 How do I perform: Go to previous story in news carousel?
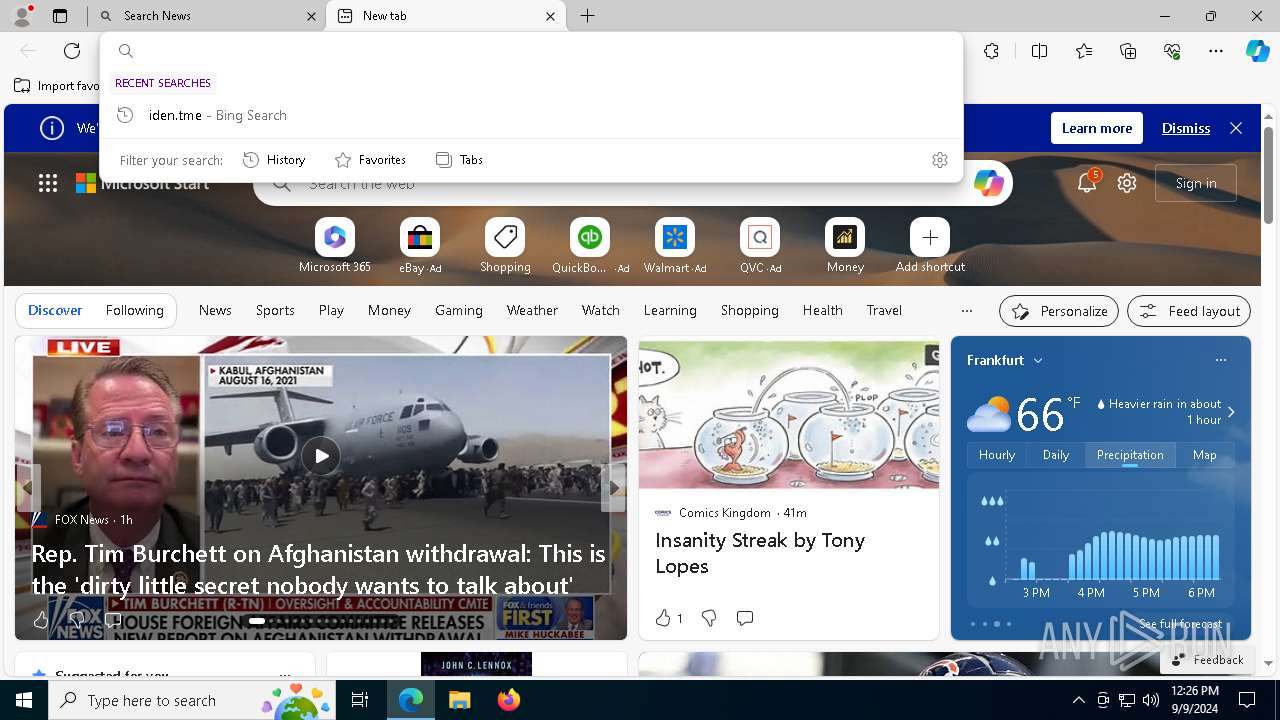tap(28, 488)
